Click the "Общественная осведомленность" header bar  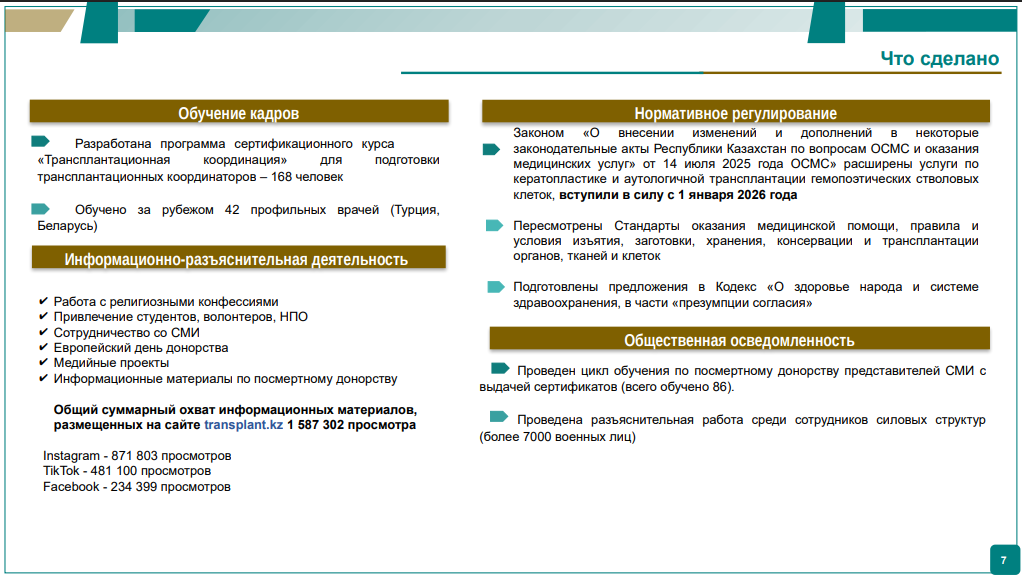tap(739, 339)
